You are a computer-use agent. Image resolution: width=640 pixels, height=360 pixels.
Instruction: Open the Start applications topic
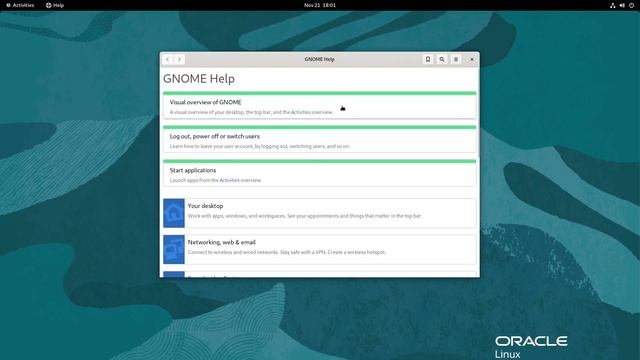[320, 173]
